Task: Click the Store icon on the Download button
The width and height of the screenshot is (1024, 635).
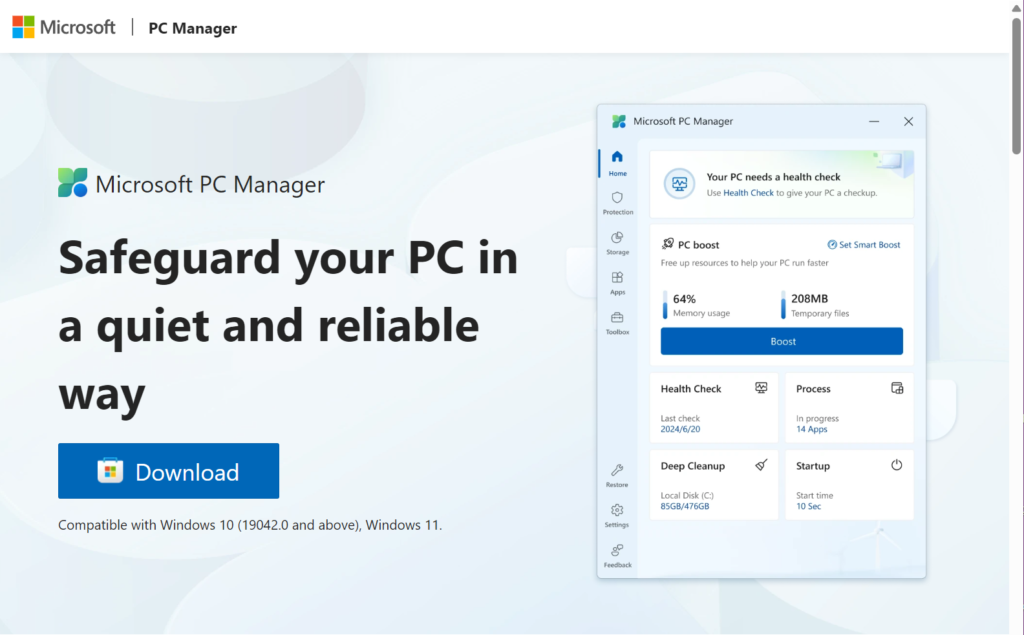Action: (x=110, y=471)
